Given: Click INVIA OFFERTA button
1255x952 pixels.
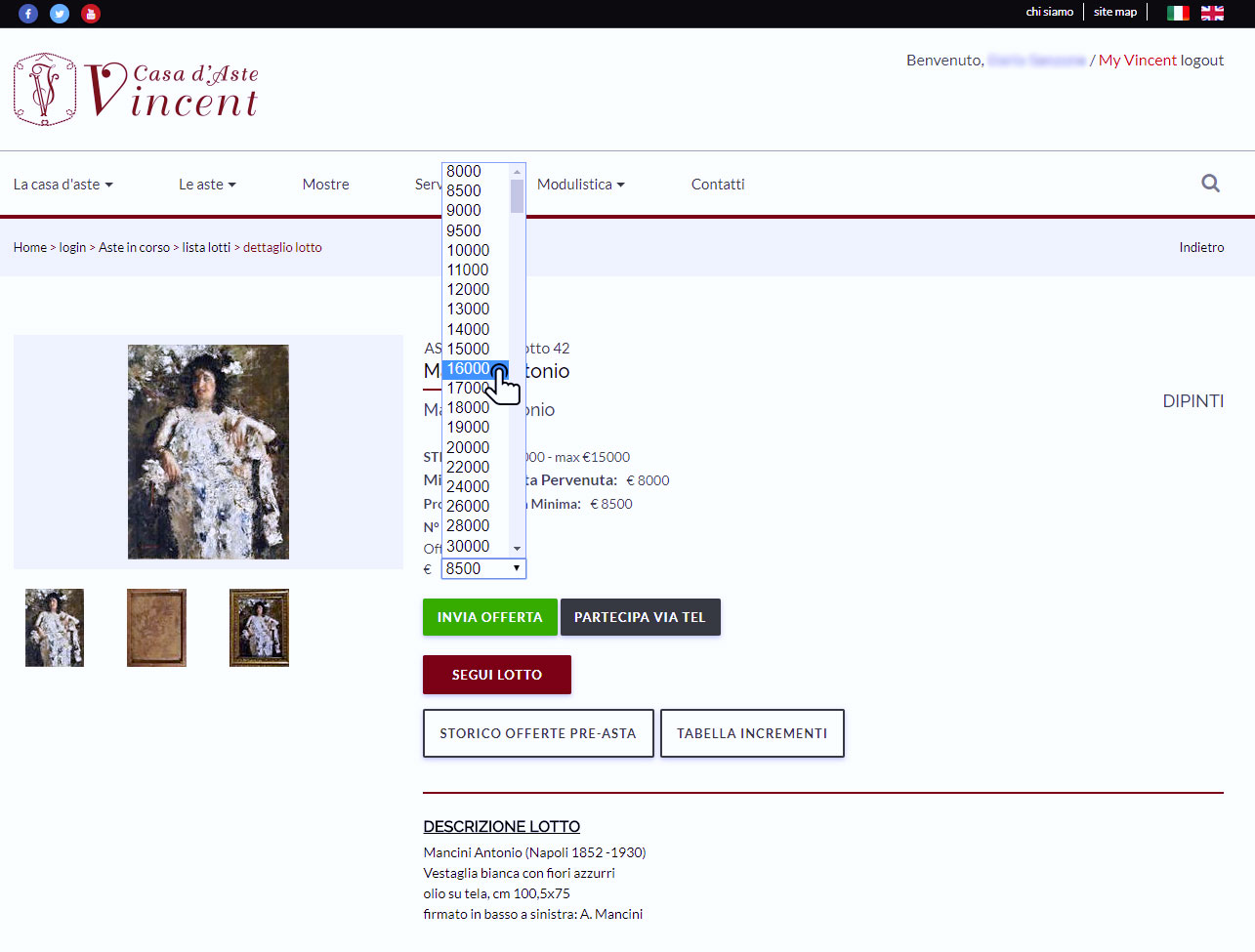Looking at the screenshot, I should point(489,617).
